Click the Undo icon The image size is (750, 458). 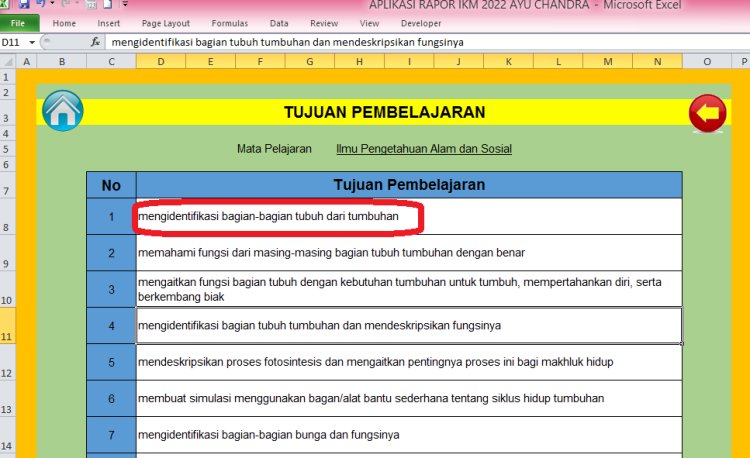click(x=39, y=5)
